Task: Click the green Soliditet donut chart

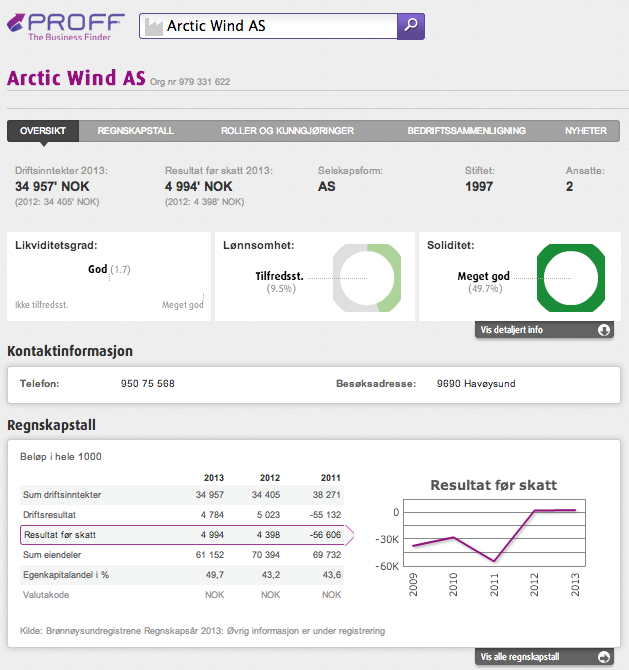Action: pyautogui.click(x=571, y=277)
